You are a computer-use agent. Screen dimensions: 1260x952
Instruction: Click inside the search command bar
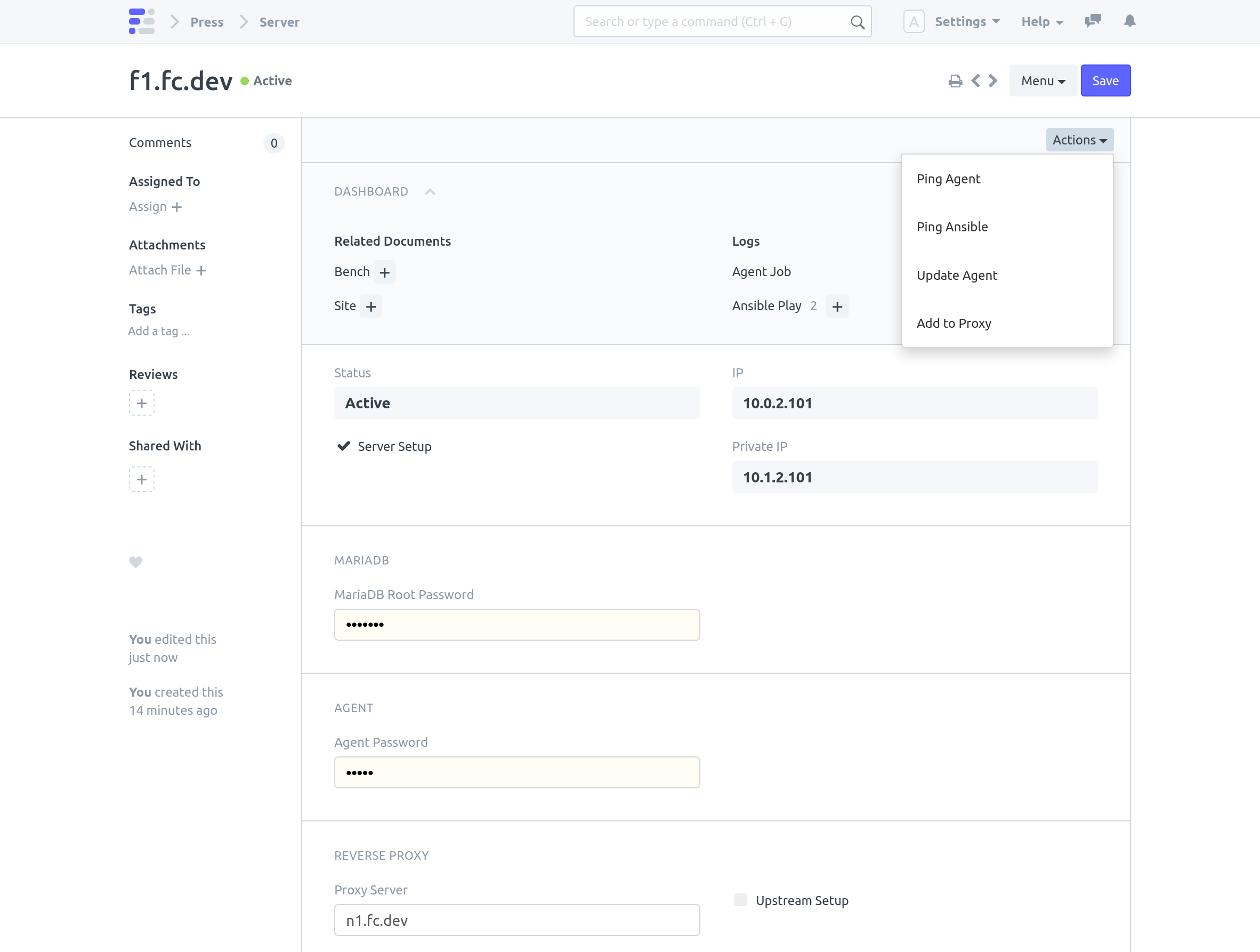pos(722,21)
